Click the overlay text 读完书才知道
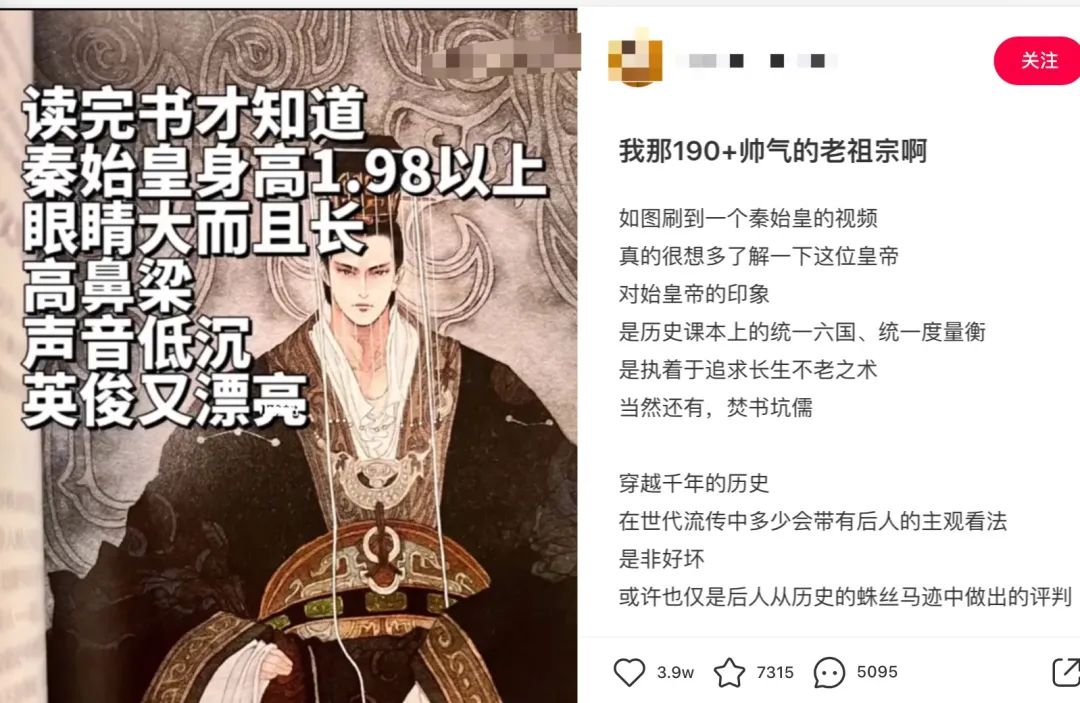 [194, 114]
